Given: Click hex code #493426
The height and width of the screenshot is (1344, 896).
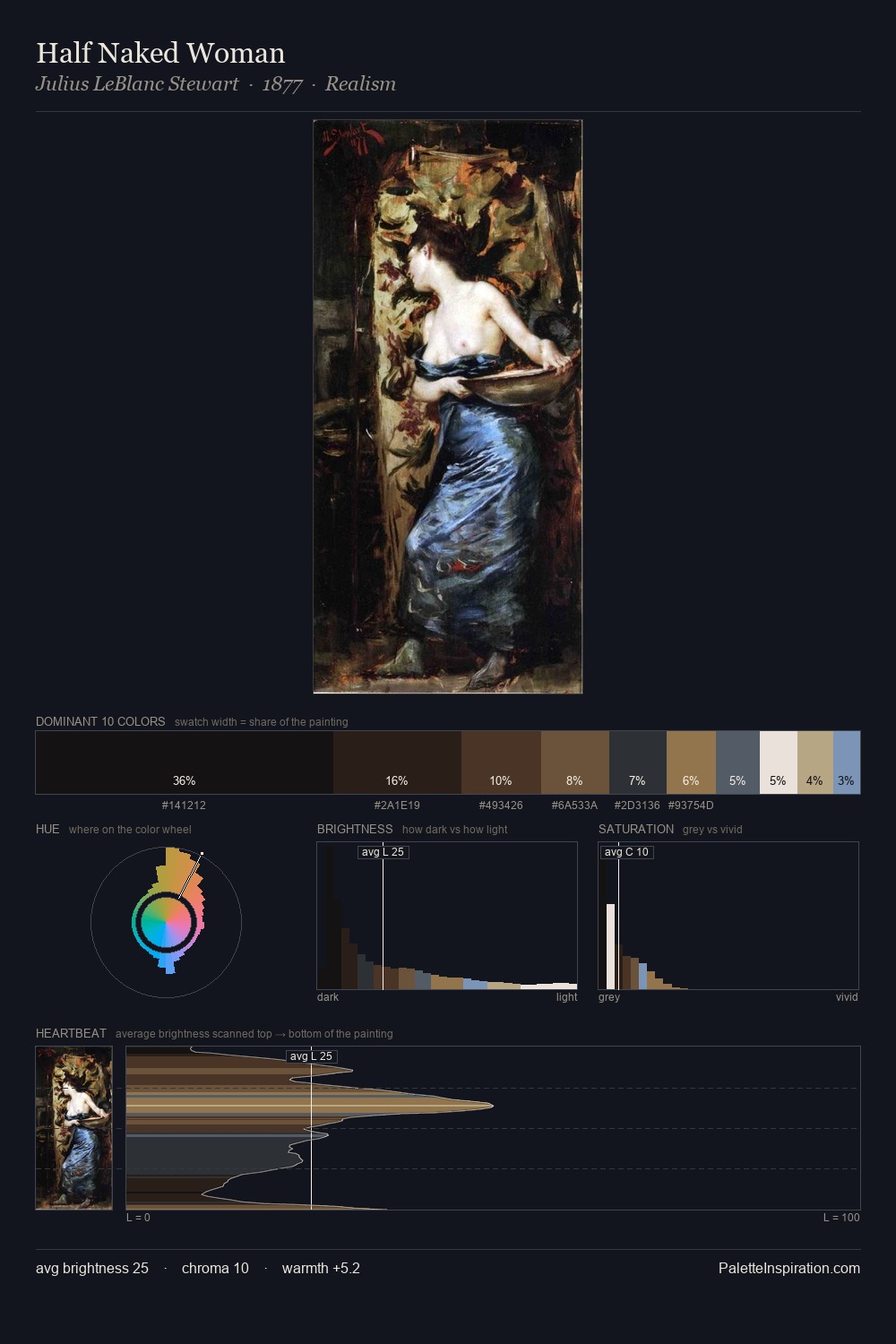Looking at the screenshot, I should [x=501, y=806].
